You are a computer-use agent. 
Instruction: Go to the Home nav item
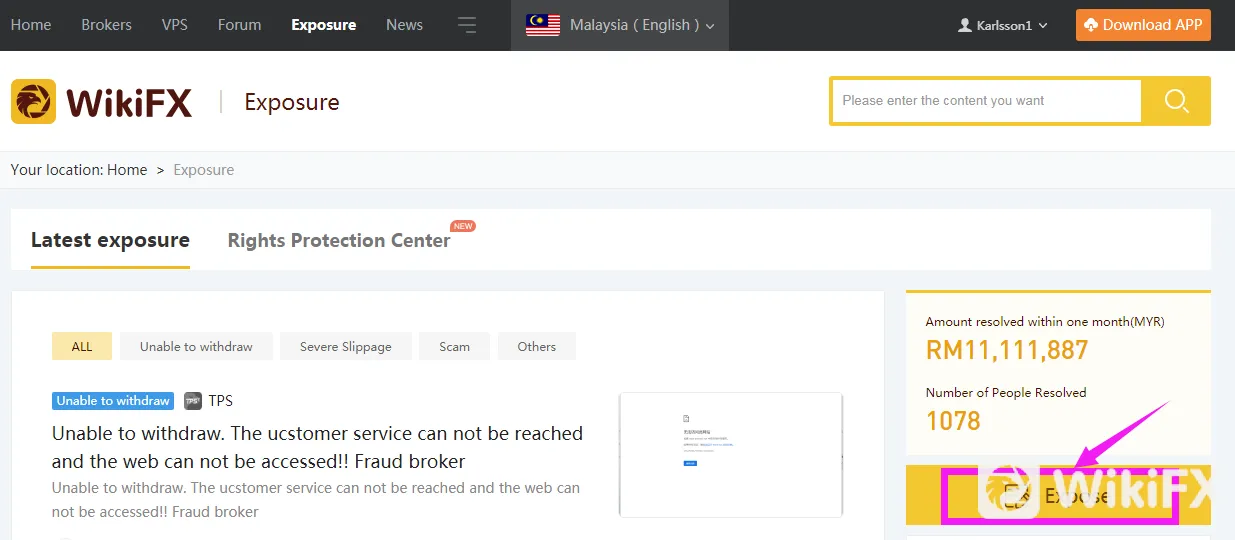coord(31,25)
